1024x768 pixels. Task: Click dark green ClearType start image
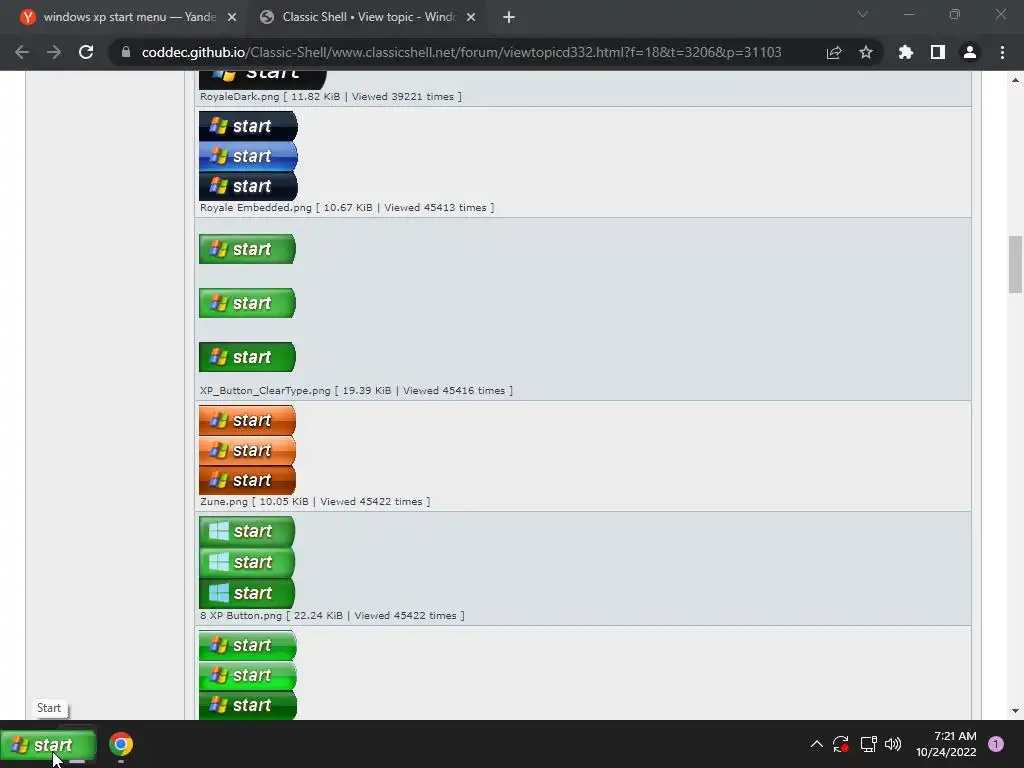pos(248,357)
